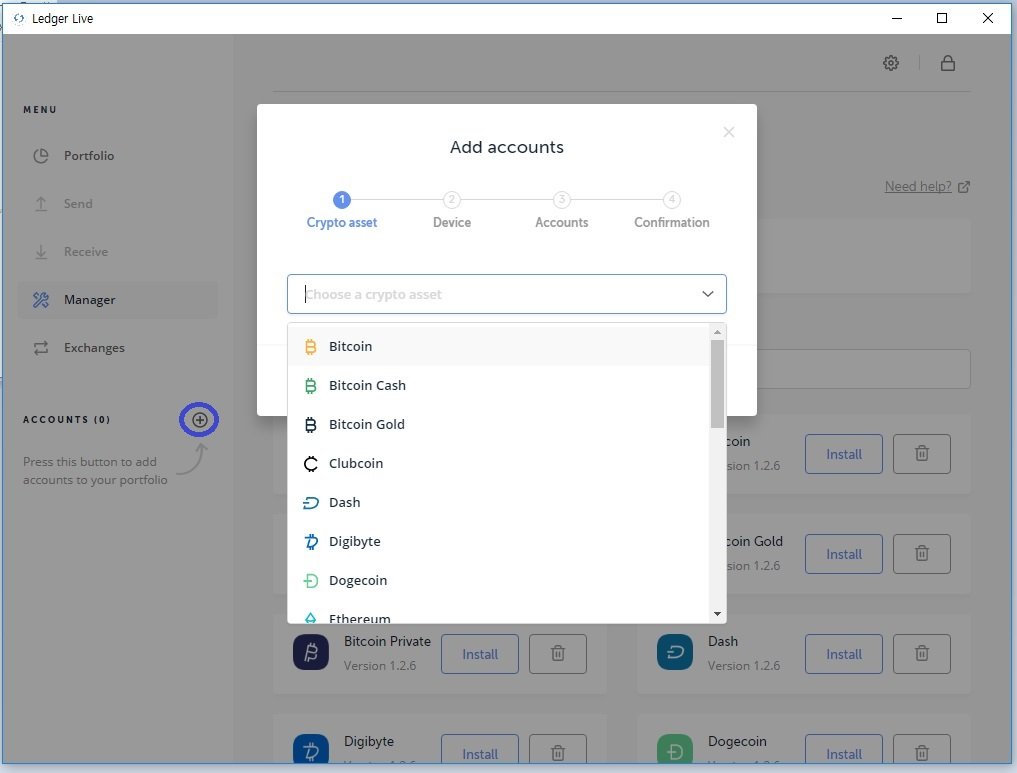Click the Exchanges swap arrows icon
Image resolution: width=1017 pixels, height=773 pixels.
coord(41,348)
